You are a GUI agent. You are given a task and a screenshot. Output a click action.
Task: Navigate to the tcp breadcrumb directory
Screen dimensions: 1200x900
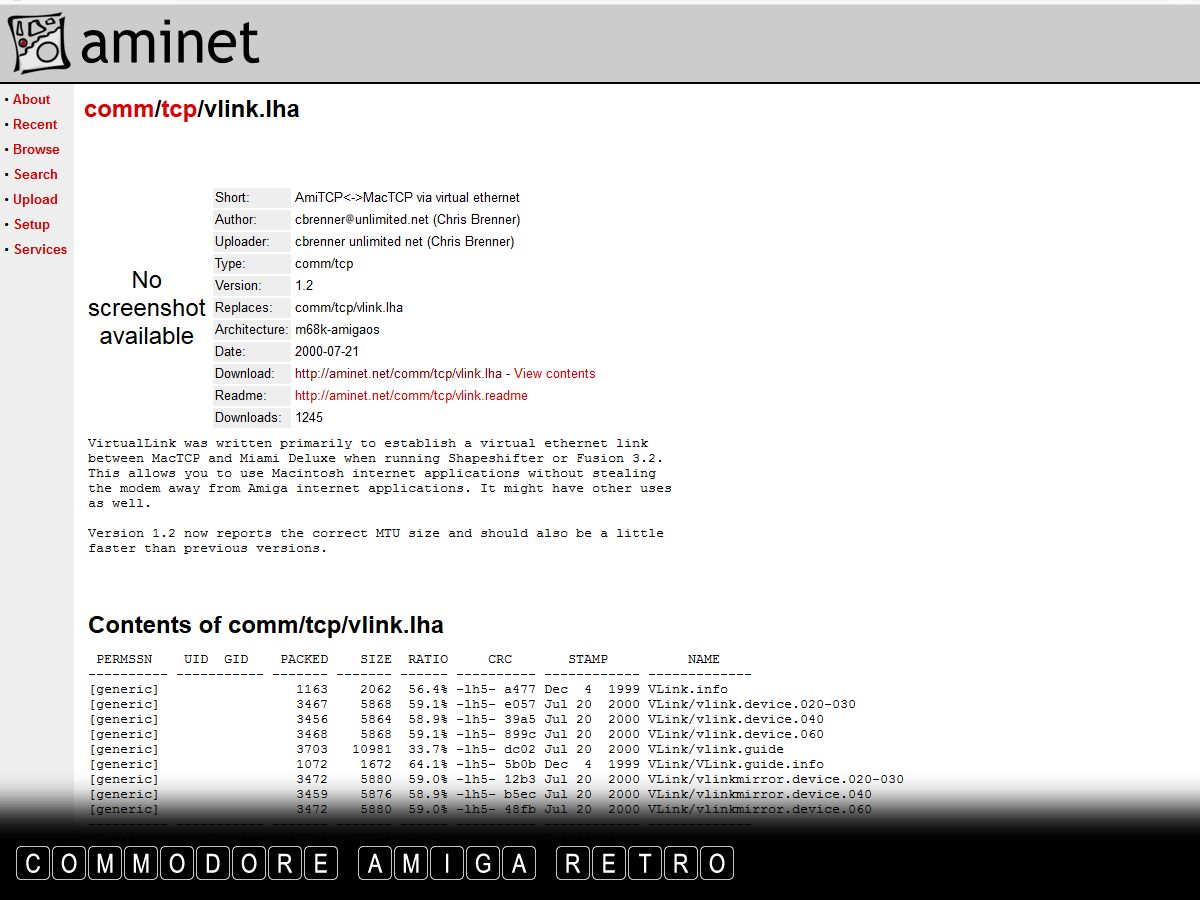[179, 109]
